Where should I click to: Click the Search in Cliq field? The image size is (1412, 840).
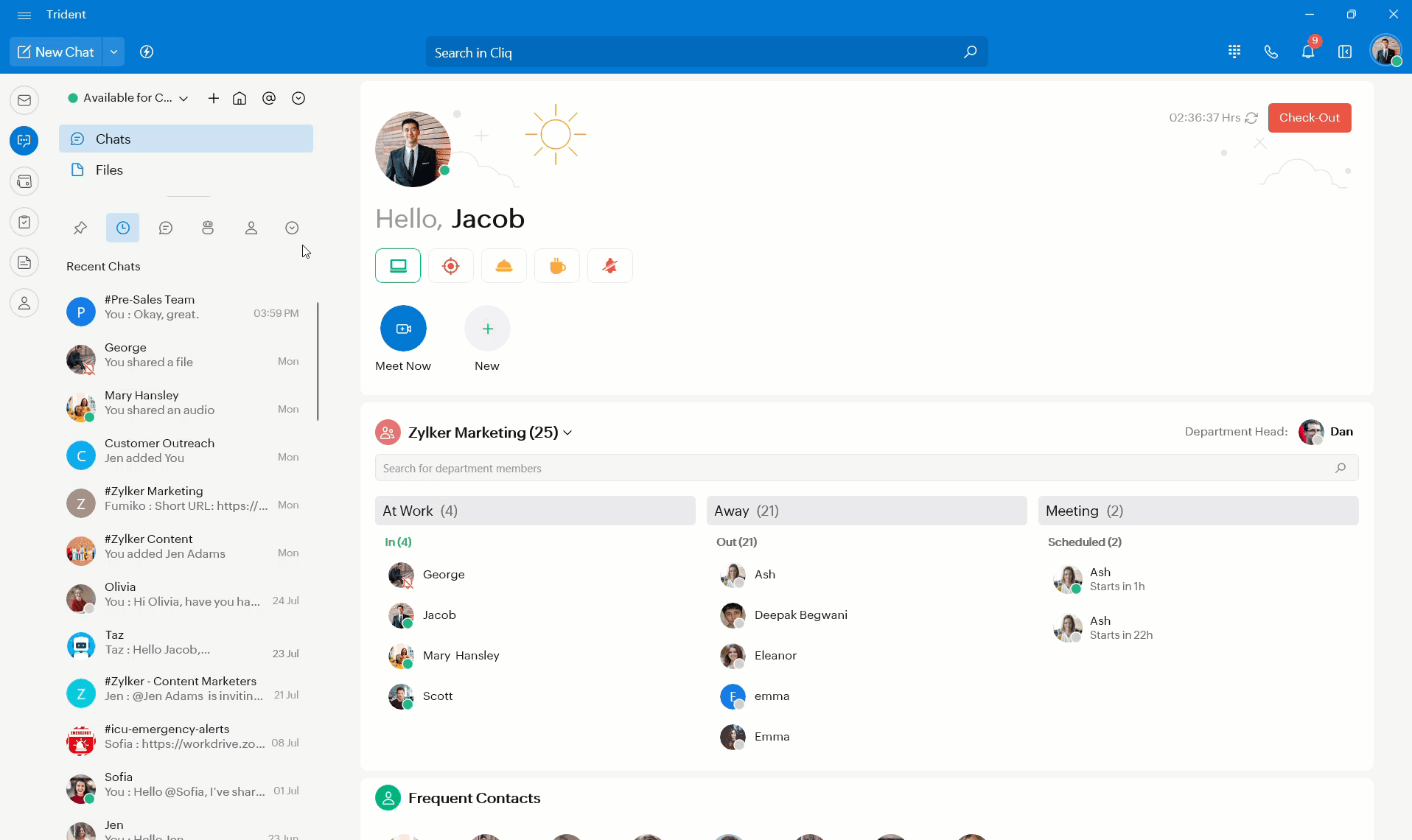point(707,52)
